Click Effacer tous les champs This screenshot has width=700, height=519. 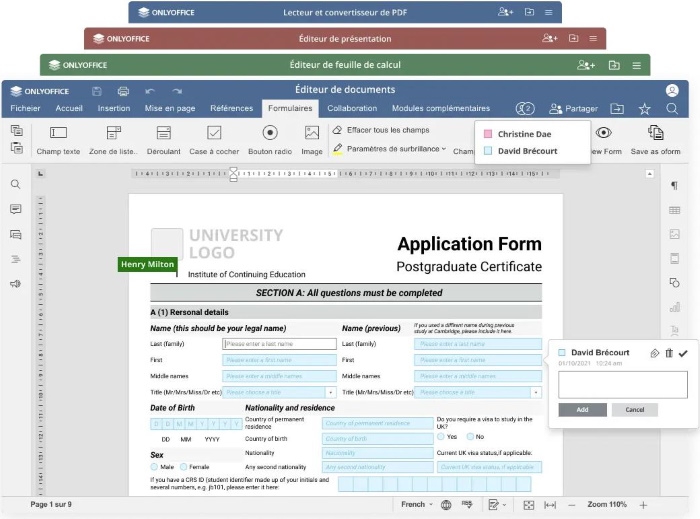click(381, 130)
